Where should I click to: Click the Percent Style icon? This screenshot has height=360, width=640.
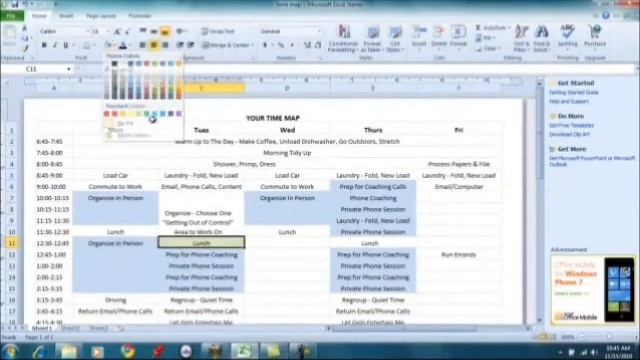point(281,45)
